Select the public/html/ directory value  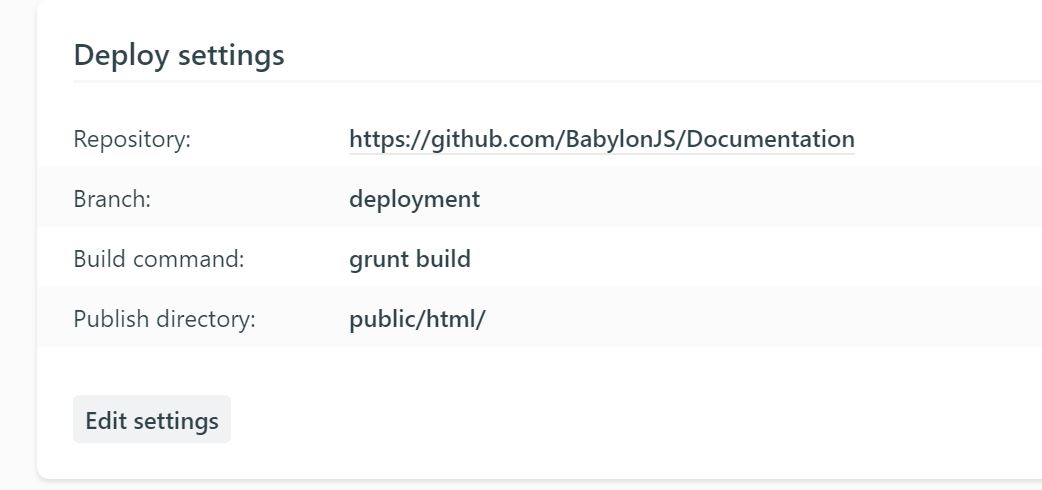[x=417, y=319]
